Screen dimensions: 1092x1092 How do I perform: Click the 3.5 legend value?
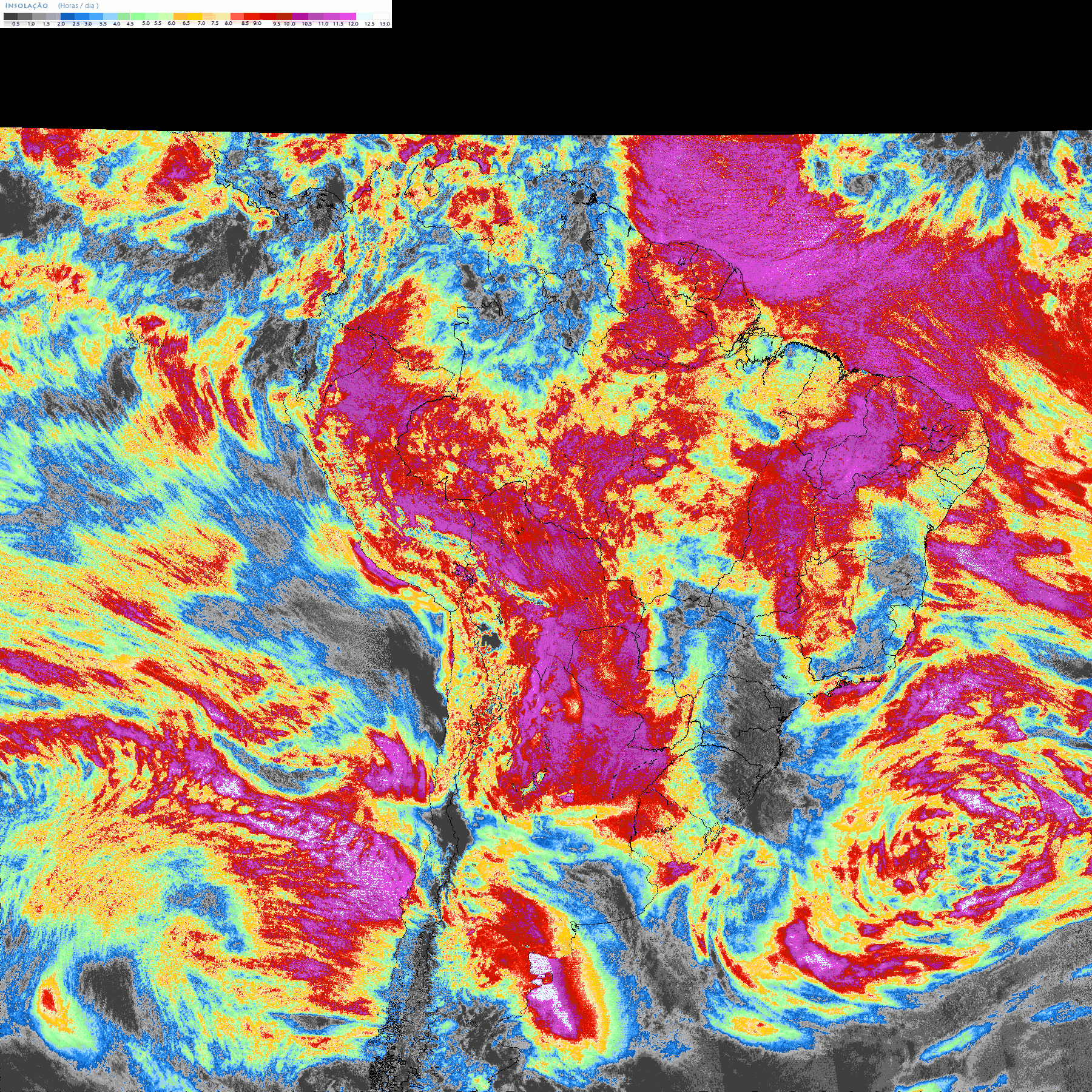click(x=103, y=24)
